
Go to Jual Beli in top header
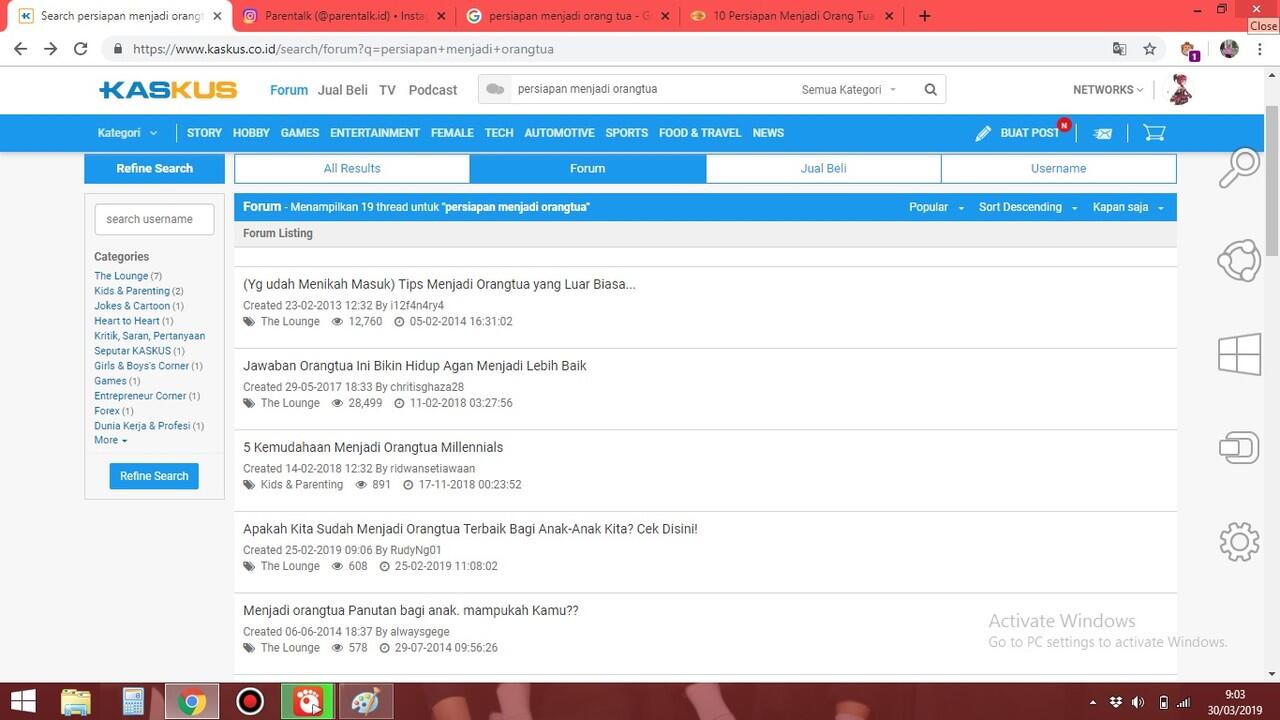(x=343, y=90)
